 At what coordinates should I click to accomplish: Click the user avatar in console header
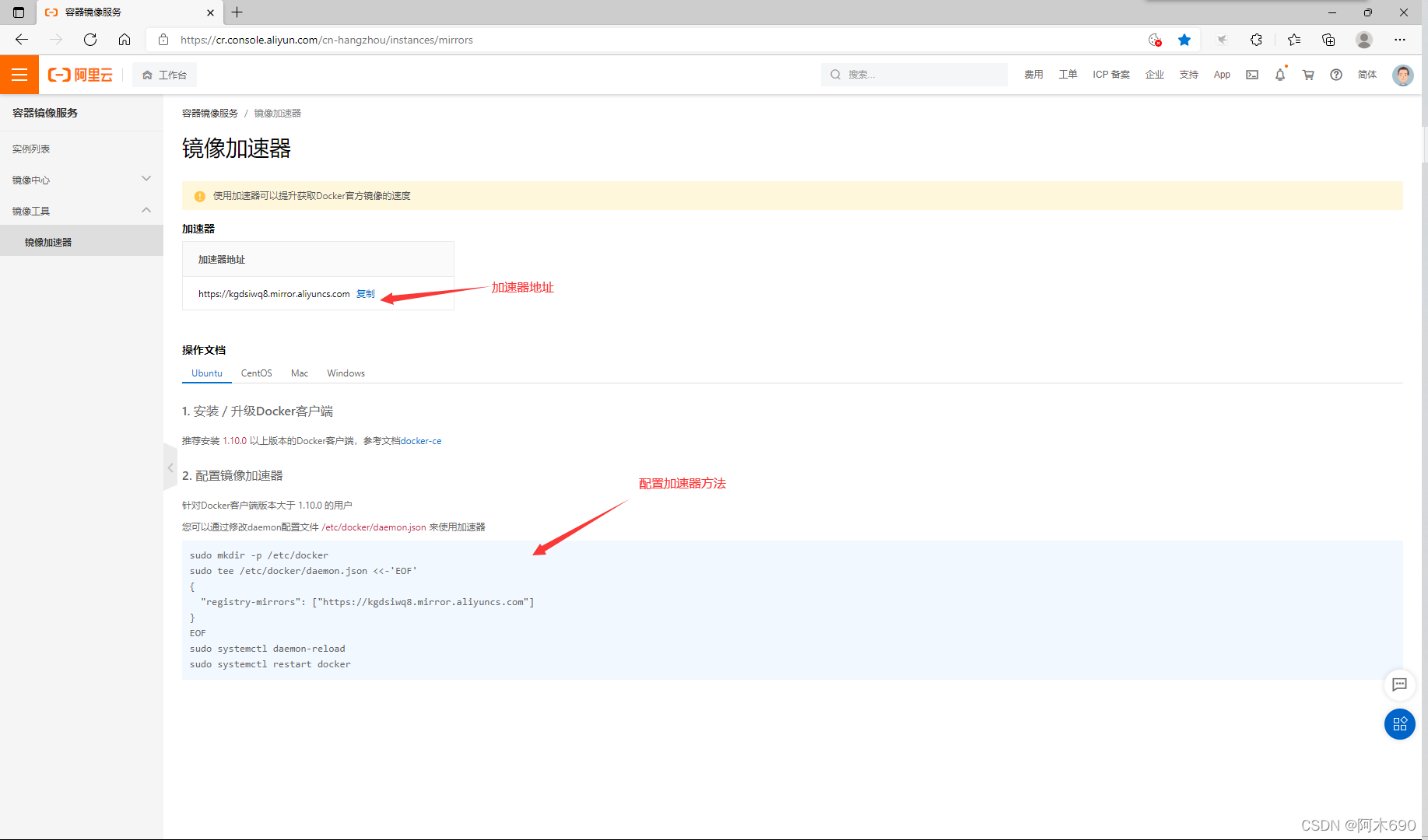[1402, 75]
